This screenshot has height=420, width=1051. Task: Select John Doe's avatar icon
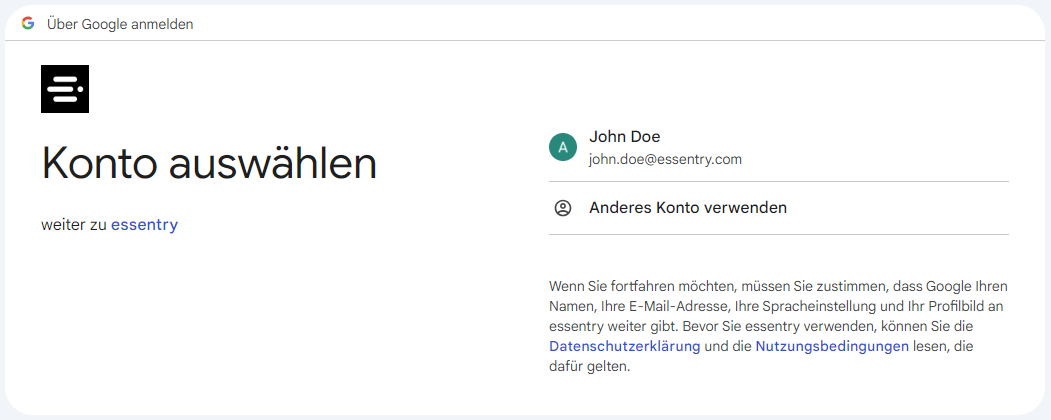[563, 147]
